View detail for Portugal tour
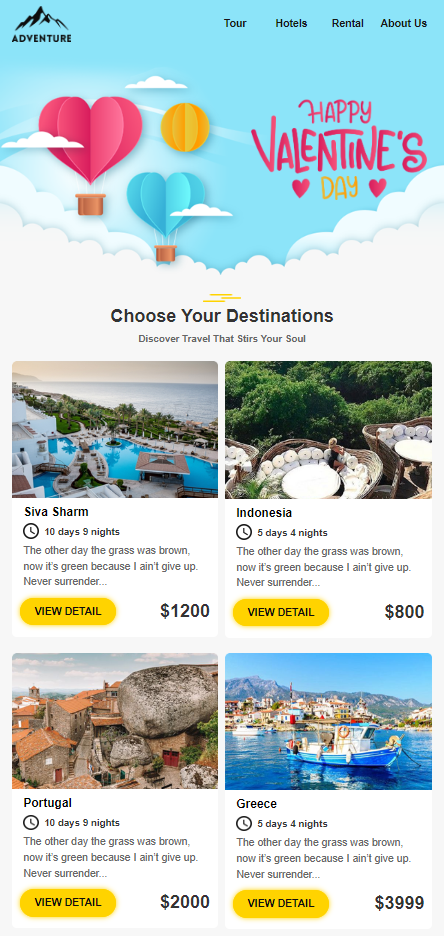Screen dimensions: 444x936 click(x=68, y=903)
